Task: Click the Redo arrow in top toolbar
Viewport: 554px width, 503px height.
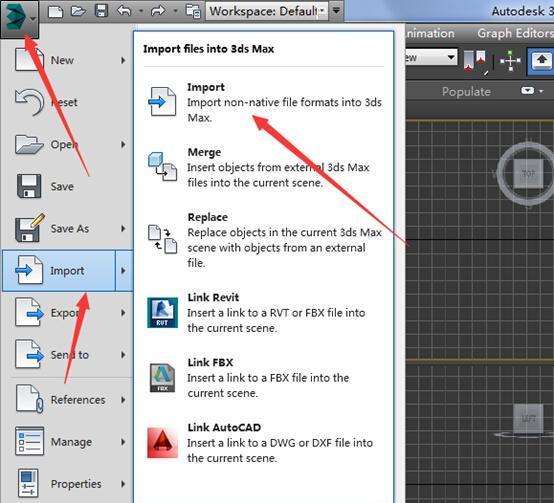Action: pyautogui.click(x=158, y=11)
